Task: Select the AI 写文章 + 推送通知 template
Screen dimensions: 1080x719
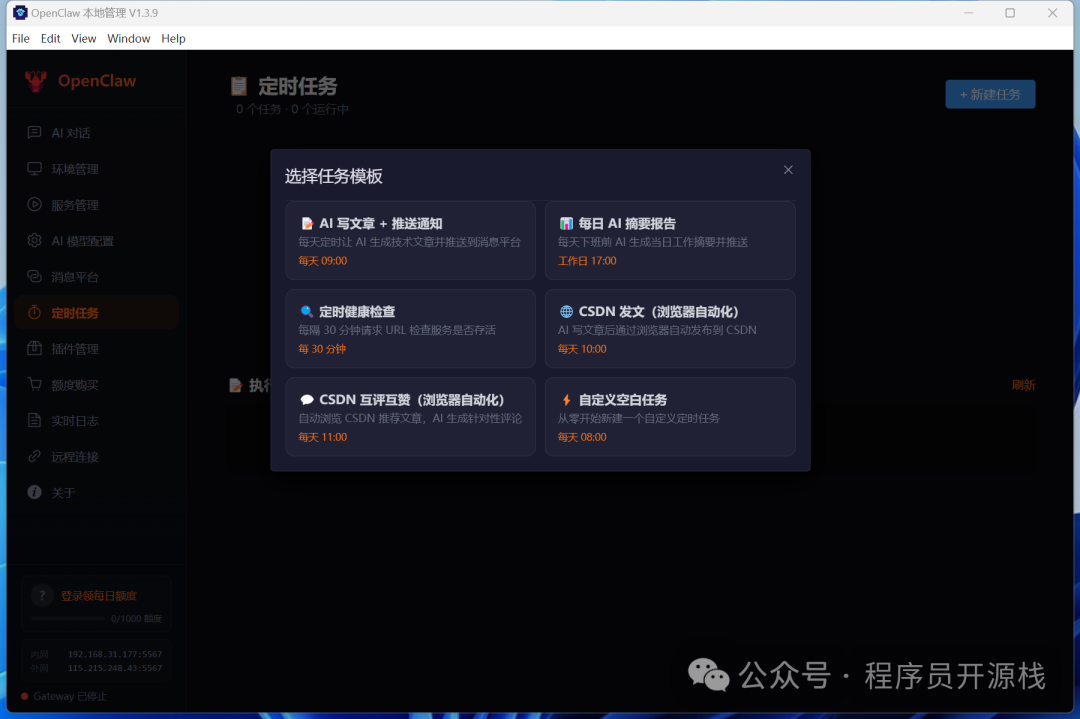Action: point(410,240)
